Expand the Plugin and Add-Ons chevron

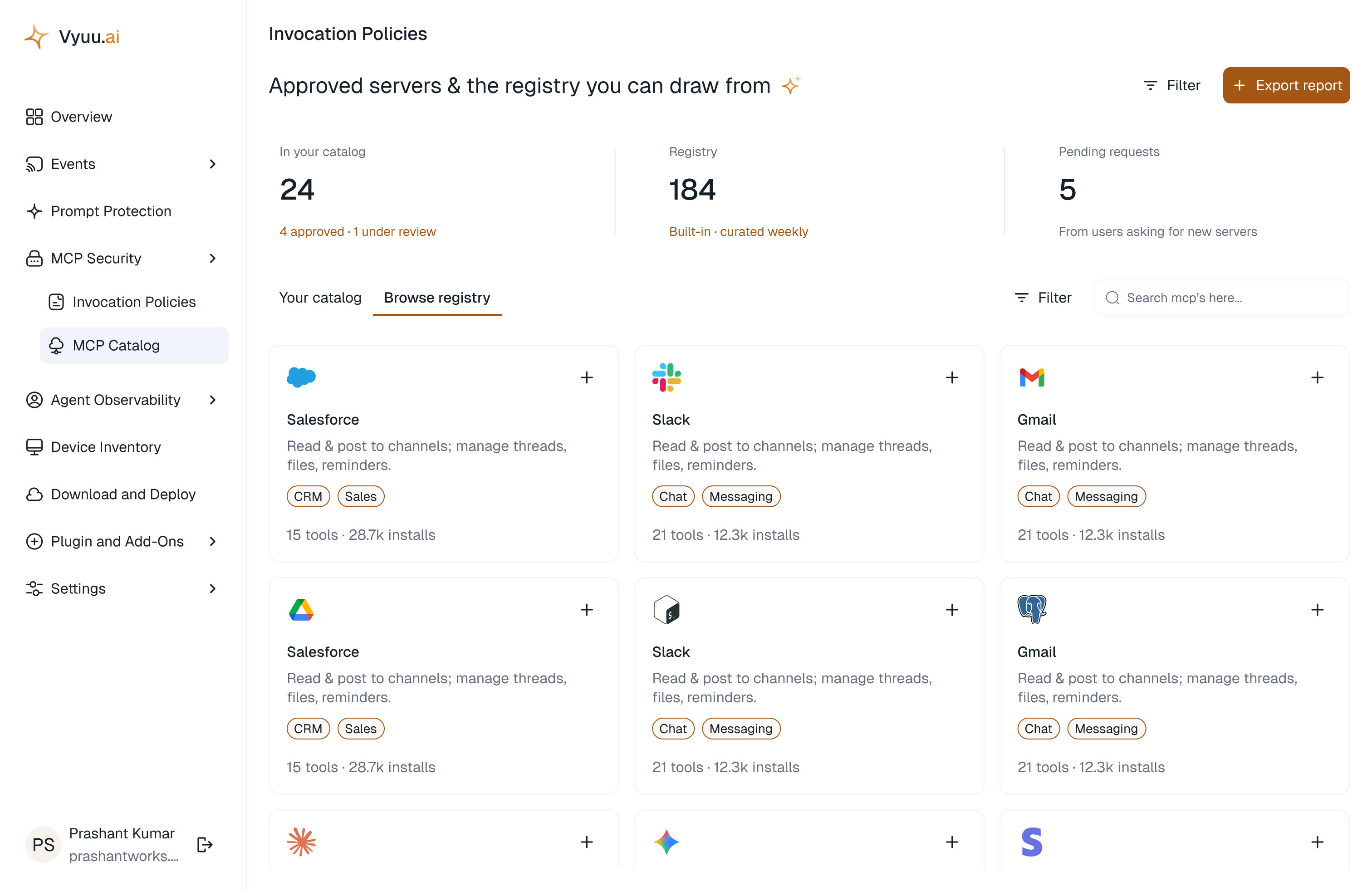click(x=212, y=541)
